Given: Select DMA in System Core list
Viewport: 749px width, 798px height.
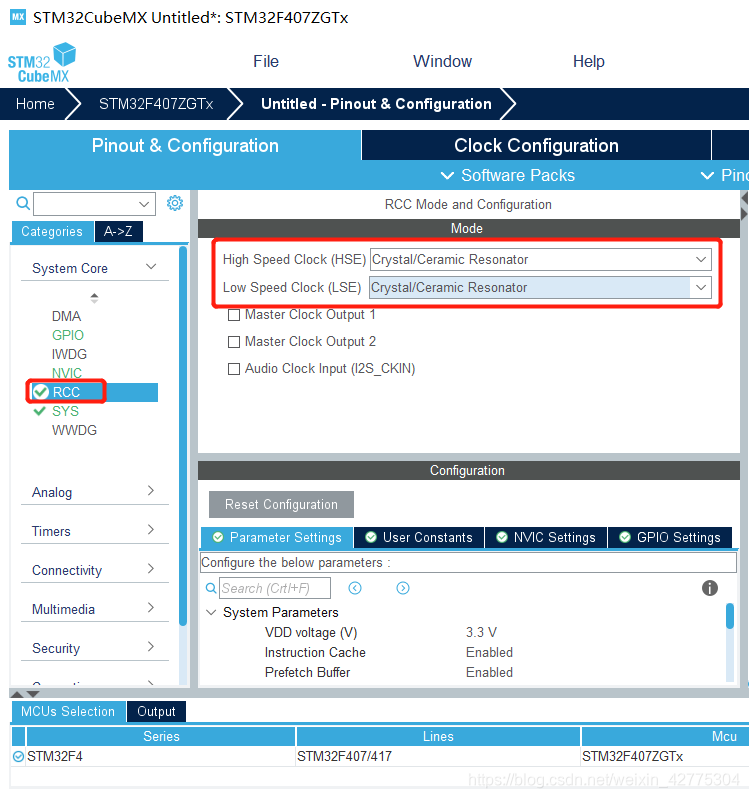Looking at the screenshot, I should pos(66,316).
